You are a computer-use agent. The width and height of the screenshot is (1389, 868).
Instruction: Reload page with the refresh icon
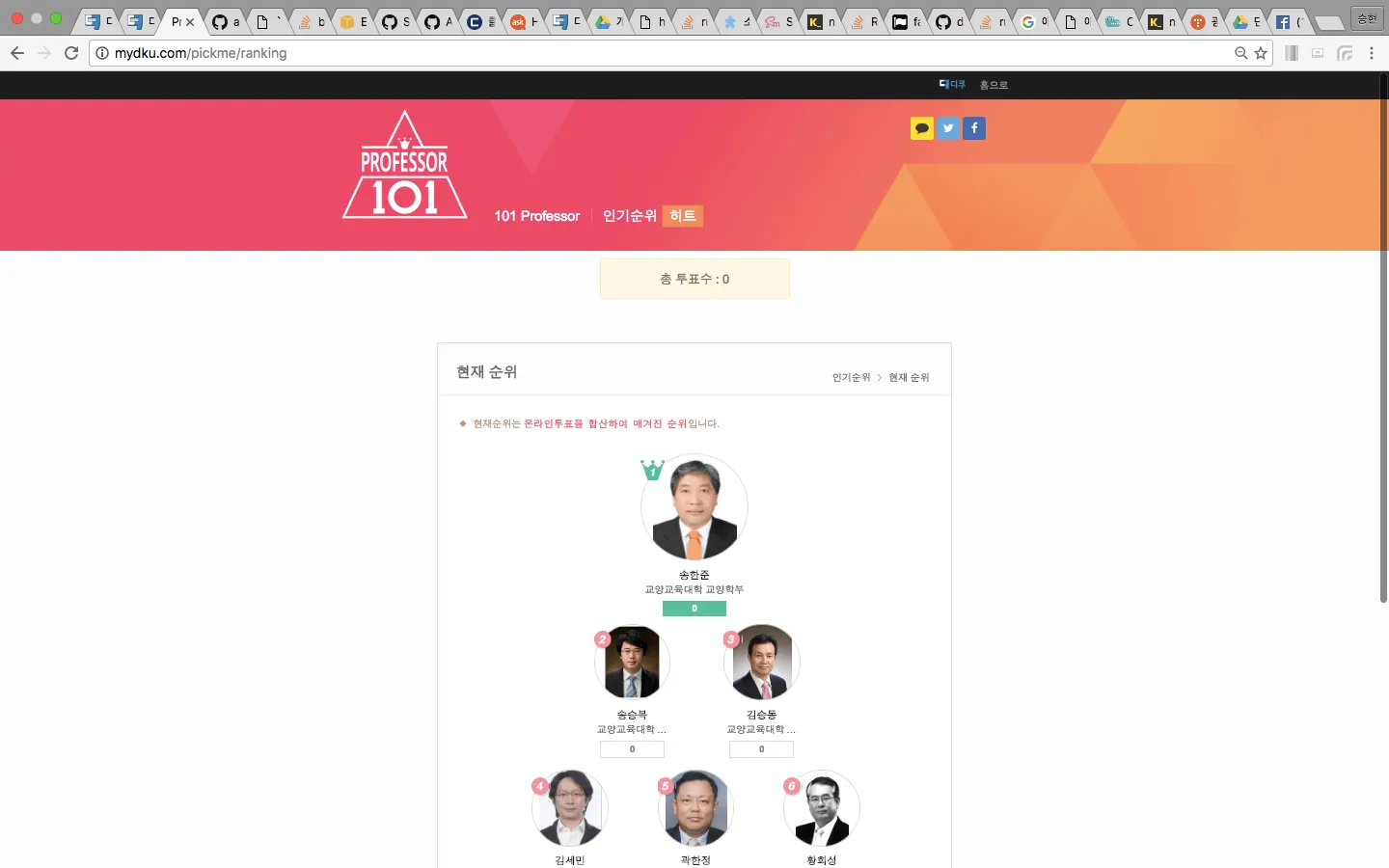[x=71, y=53]
